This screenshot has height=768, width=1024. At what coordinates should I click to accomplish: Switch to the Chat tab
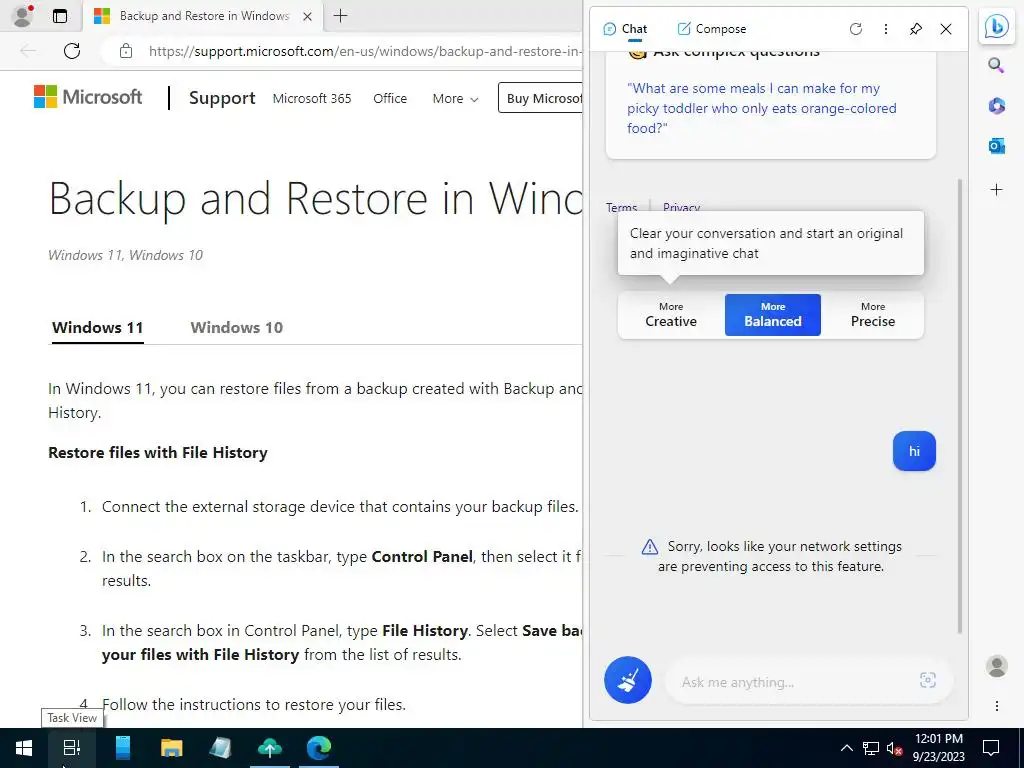tap(625, 29)
